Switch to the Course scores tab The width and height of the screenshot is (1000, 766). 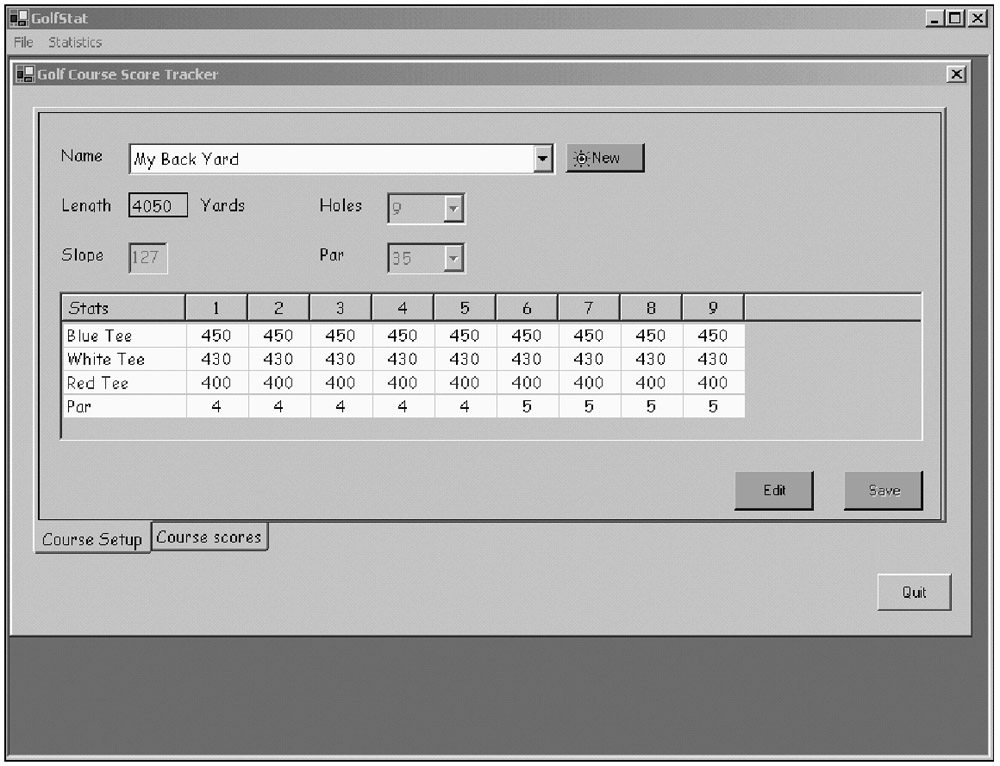209,537
